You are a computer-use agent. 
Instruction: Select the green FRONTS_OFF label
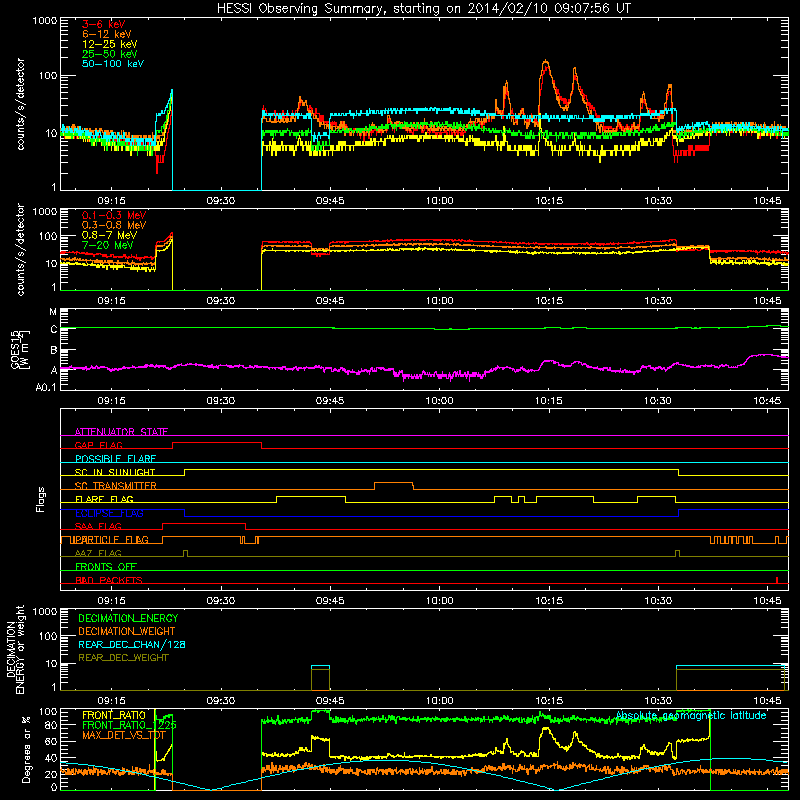click(x=106, y=567)
